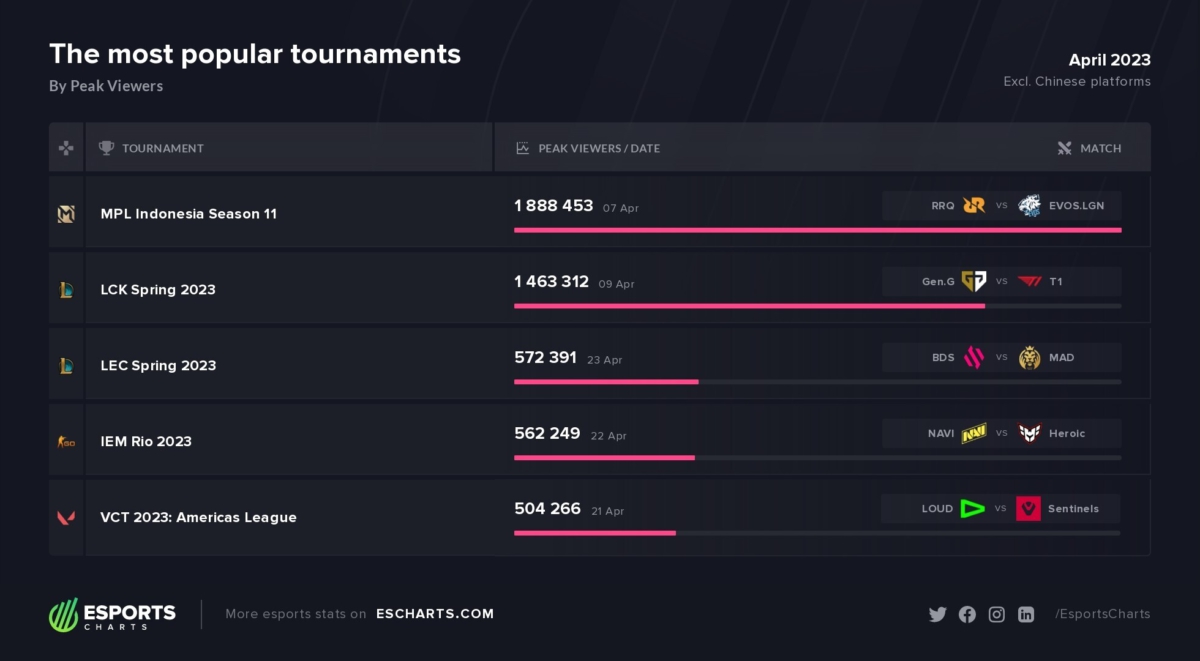Click the CS:GO game icon
This screenshot has width=1200, height=661.
pos(66,441)
